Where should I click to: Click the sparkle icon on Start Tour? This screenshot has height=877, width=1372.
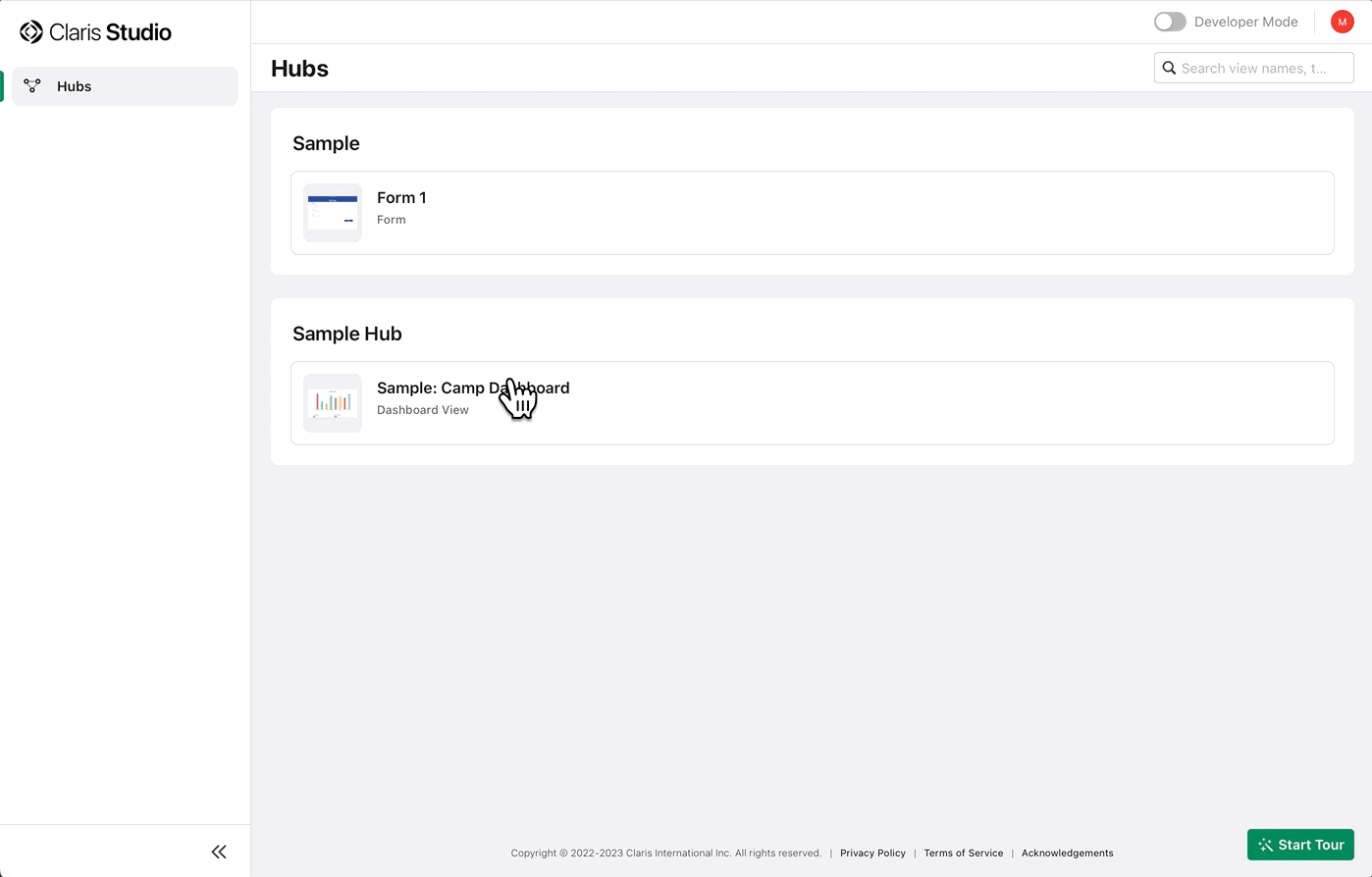[x=1265, y=846]
